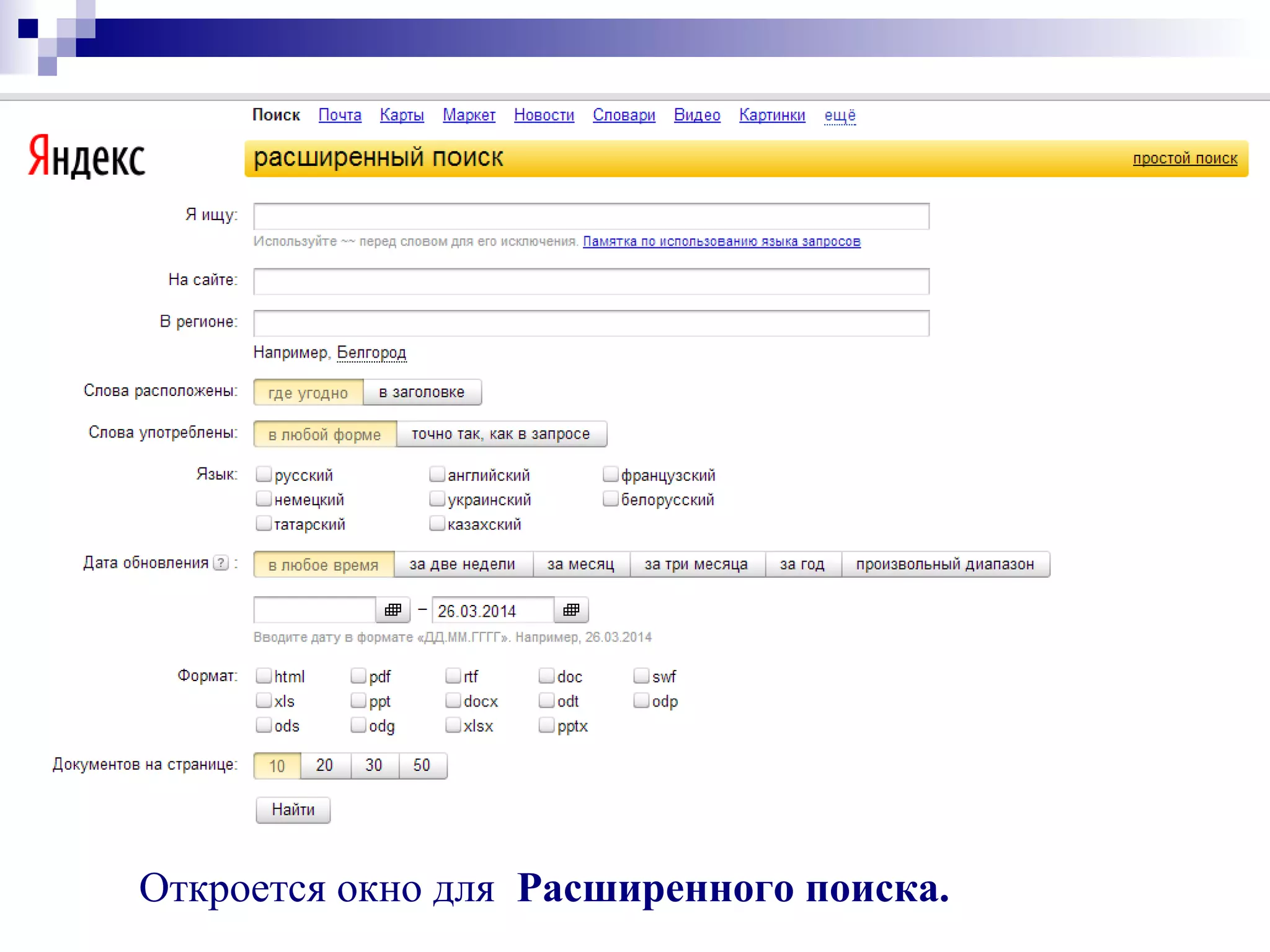The height and width of the screenshot is (952, 1270).
Task: Select 'в любое время' update date option
Action: tap(324, 565)
